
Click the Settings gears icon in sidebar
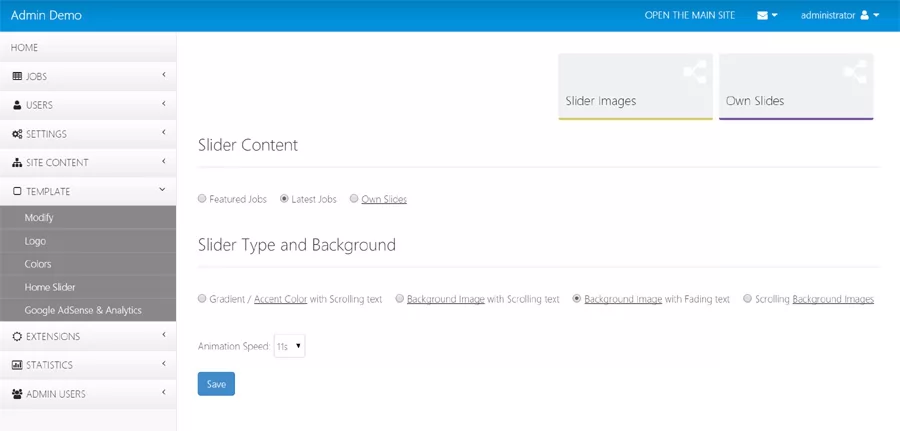click(x=17, y=134)
